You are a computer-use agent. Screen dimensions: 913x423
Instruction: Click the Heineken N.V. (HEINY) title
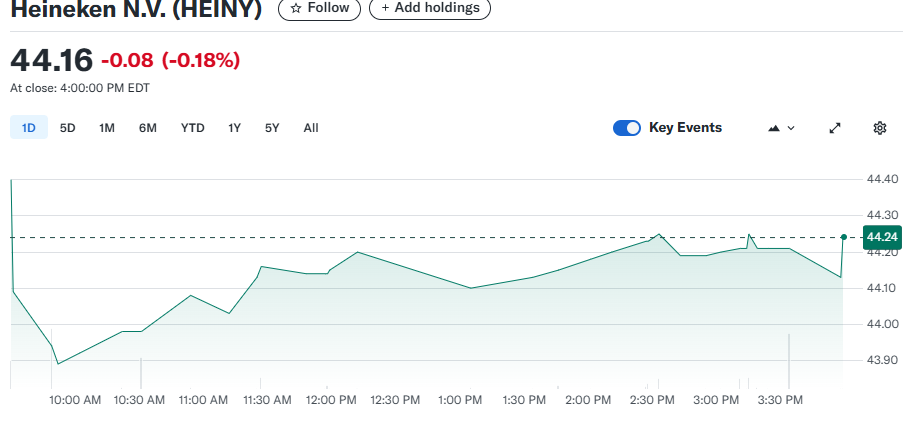pos(136,8)
